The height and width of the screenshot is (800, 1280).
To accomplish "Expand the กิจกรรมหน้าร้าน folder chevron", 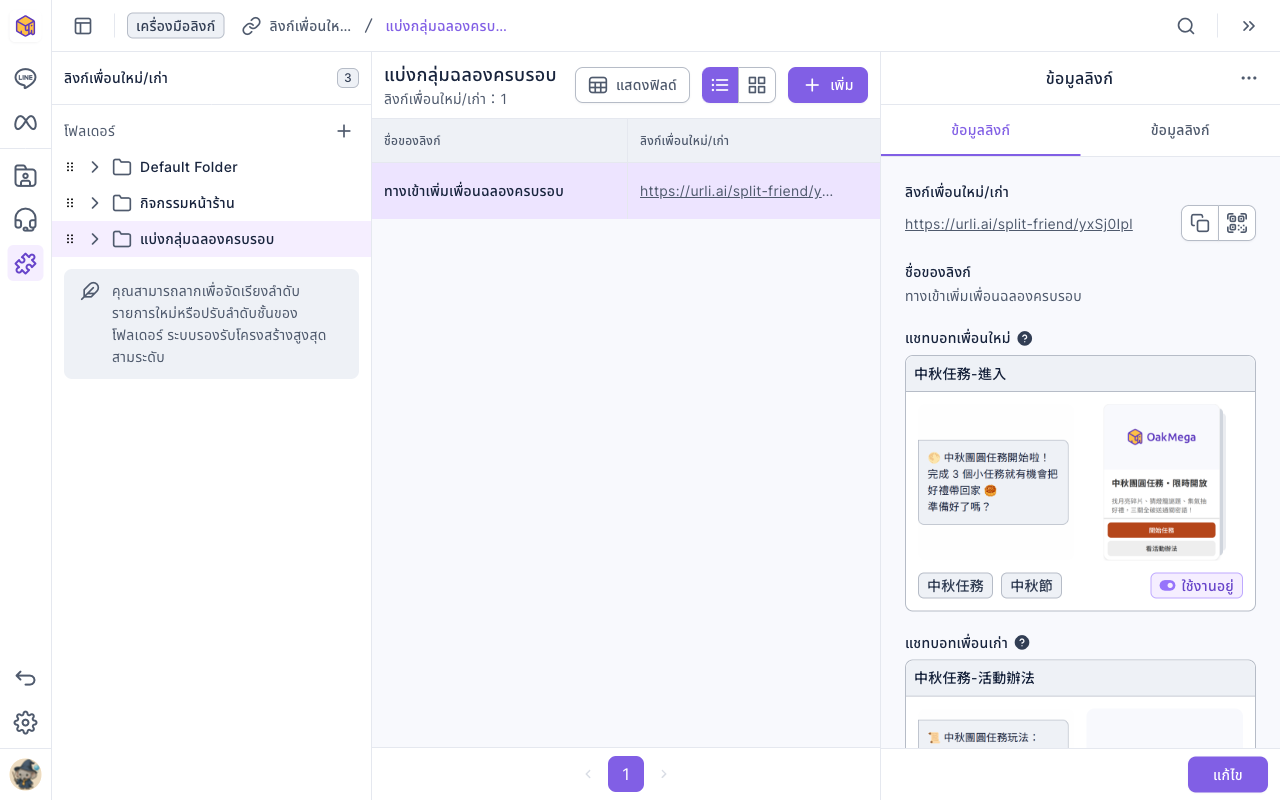I will [x=95, y=203].
